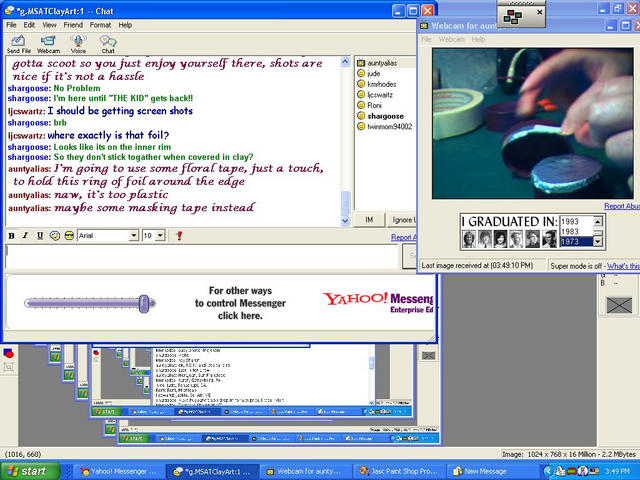This screenshot has width=640, height=480.
Task: Toggle Italic text formatting
Action: pos(25,236)
